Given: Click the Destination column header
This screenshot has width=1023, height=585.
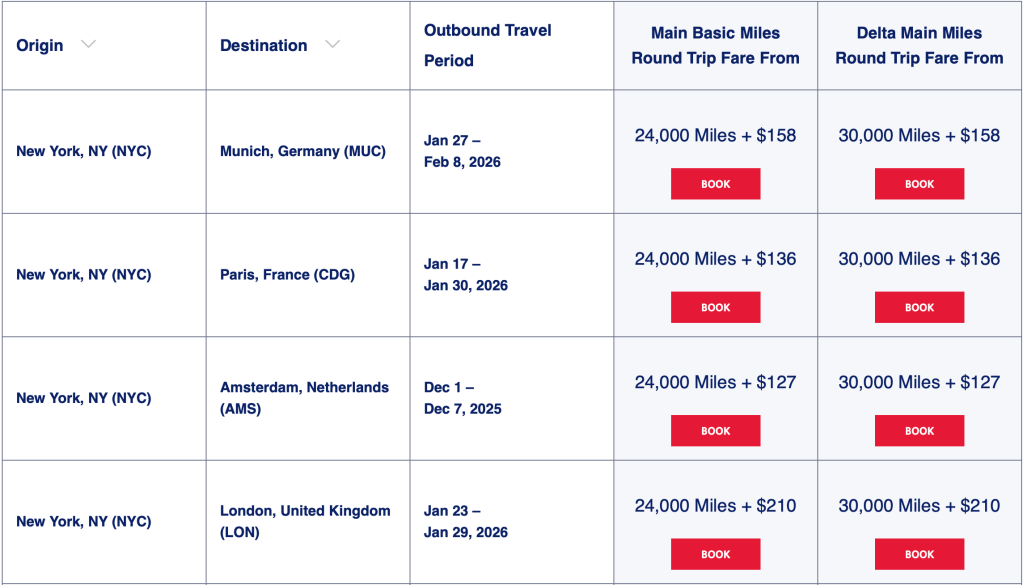Looking at the screenshot, I should [x=264, y=45].
